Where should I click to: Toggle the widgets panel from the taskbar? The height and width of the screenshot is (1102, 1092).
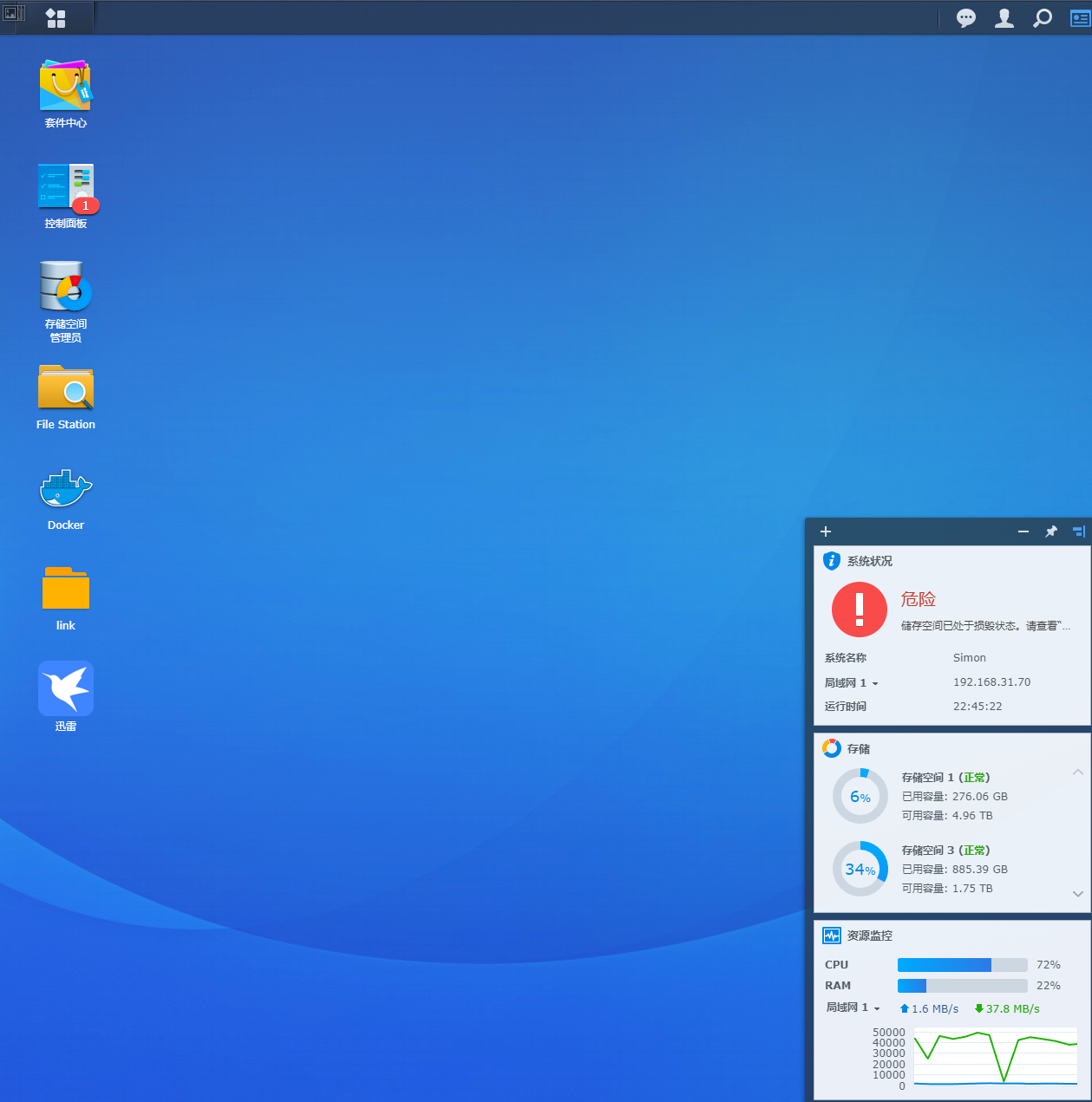point(1080,18)
